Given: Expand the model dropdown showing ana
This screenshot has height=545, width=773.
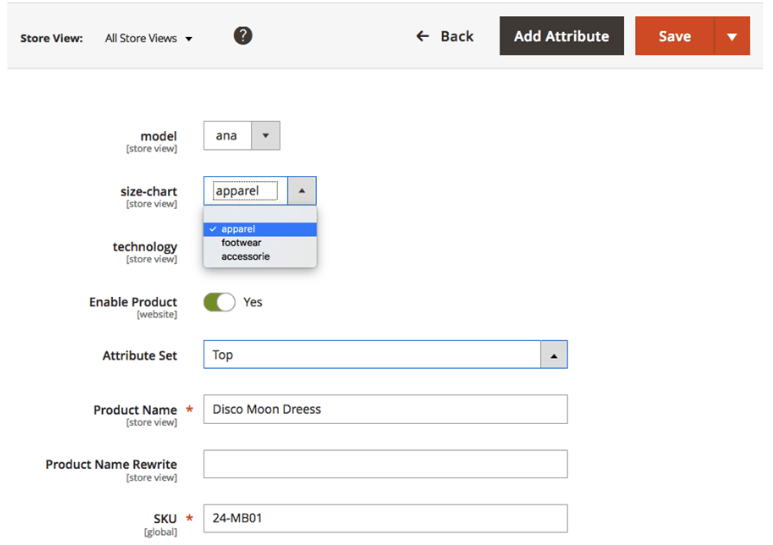Looking at the screenshot, I should coord(265,135).
